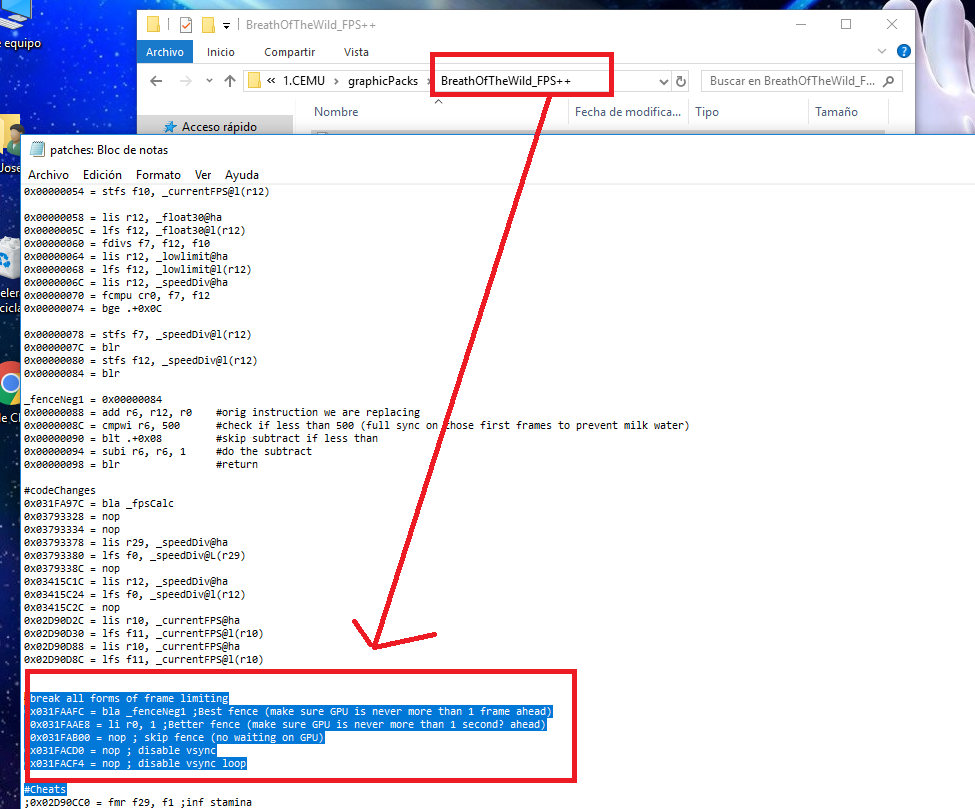Open Notepad Edición menu

(103, 175)
